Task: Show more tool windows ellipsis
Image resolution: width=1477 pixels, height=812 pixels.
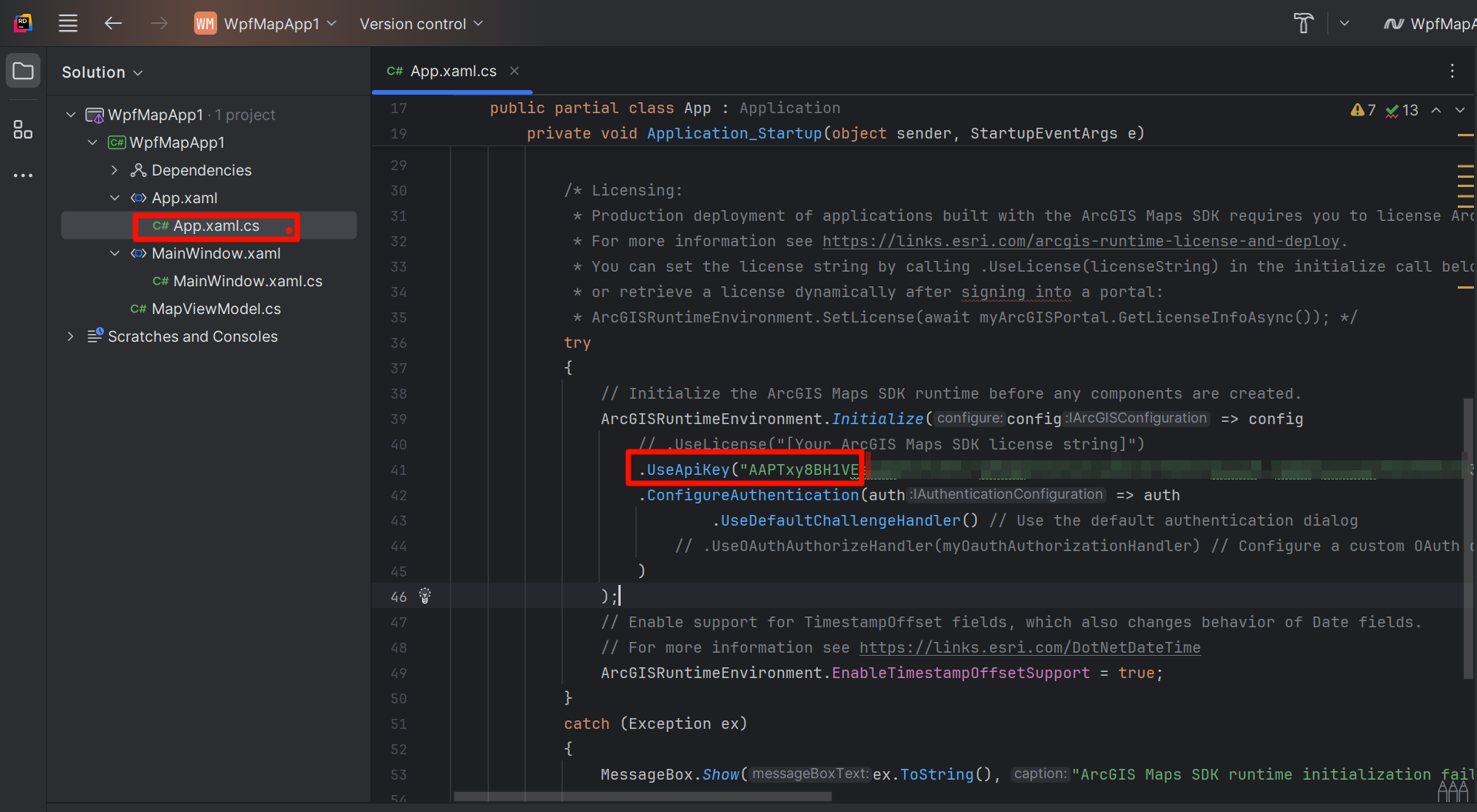Action: pyautogui.click(x=23, y=175)
